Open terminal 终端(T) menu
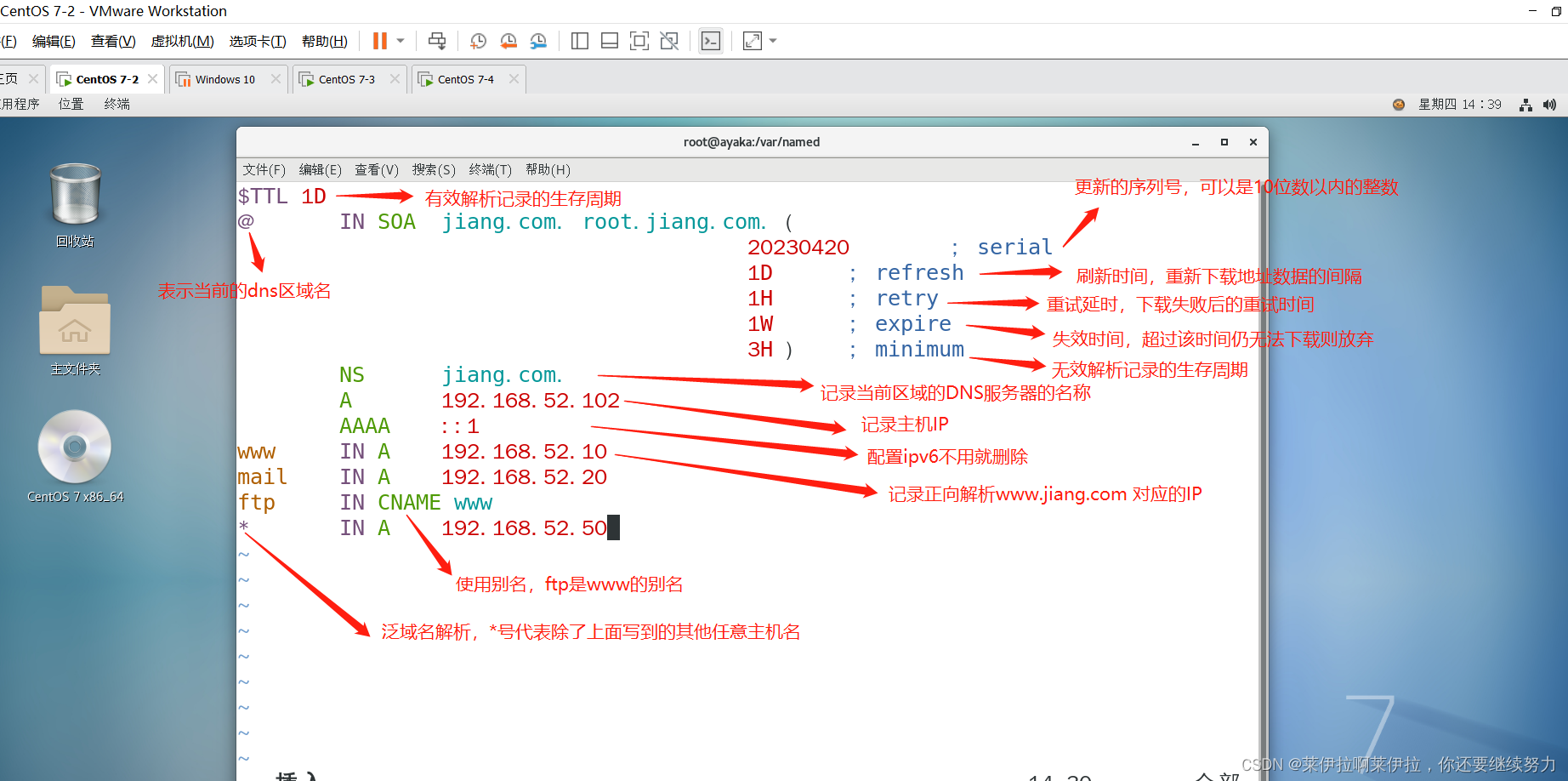The width and height of the screenshot is (1568, 781). [491, 169]
